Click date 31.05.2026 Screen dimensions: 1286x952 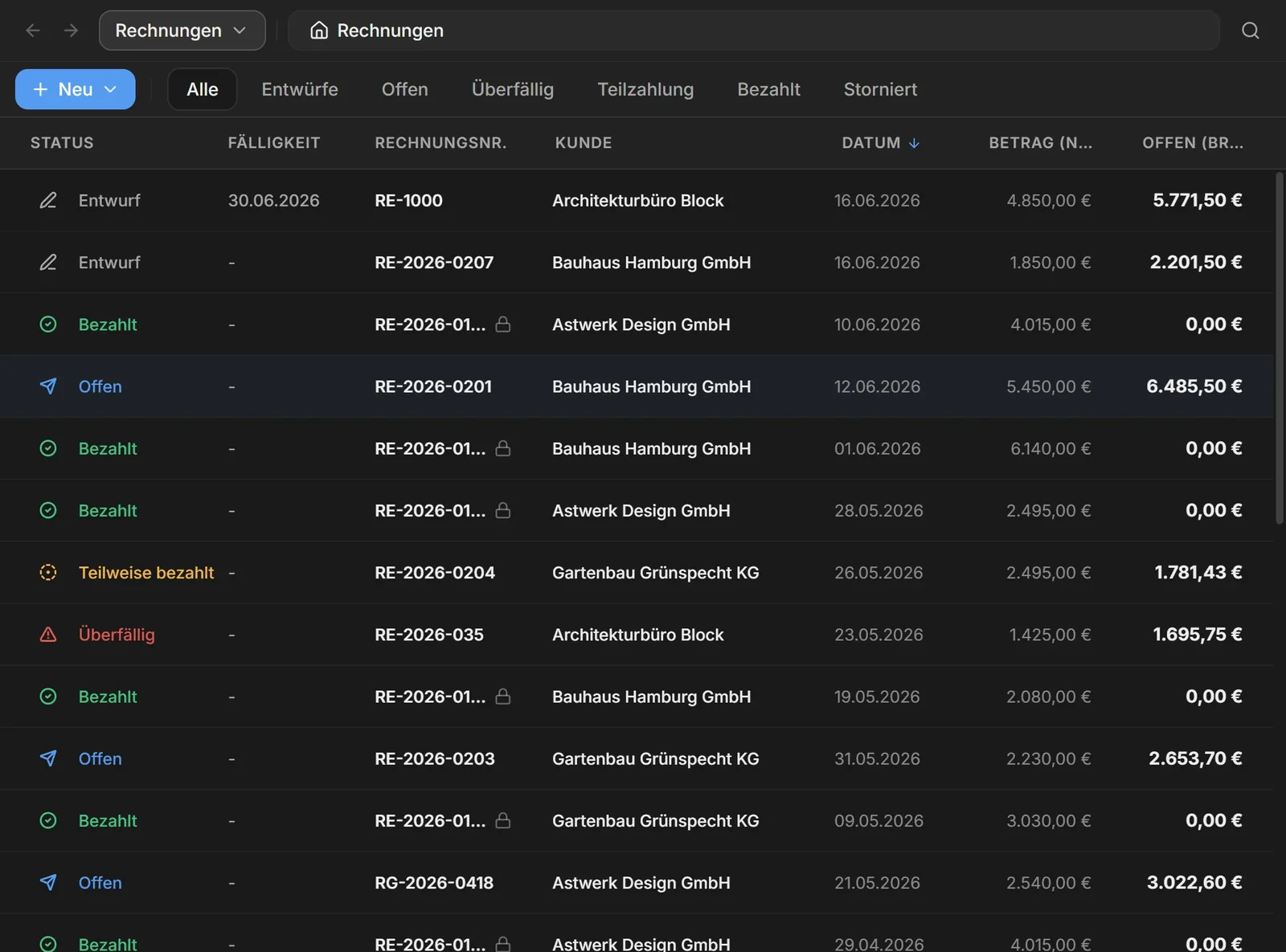click(877, 758)
